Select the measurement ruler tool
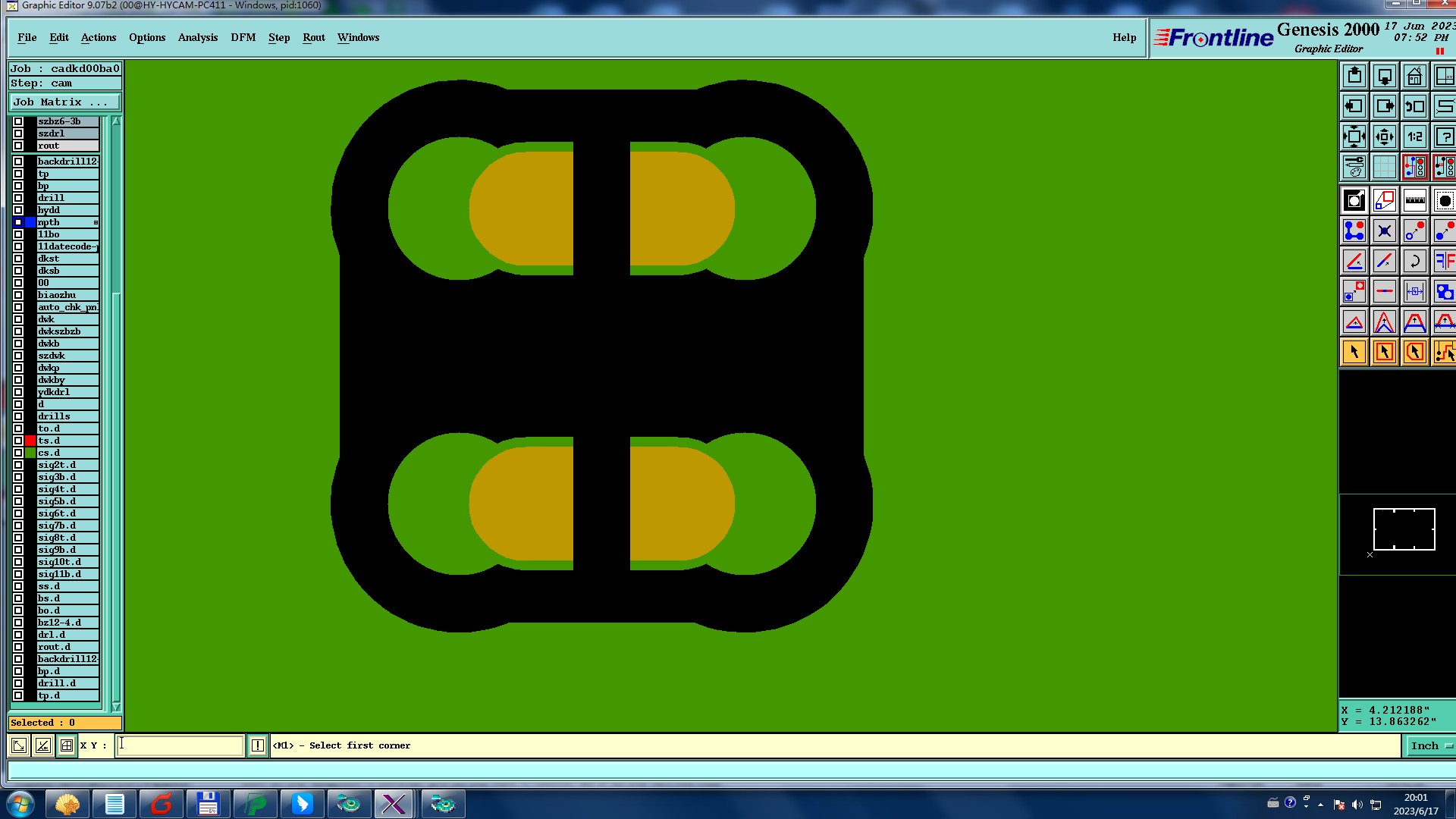The image size is (1456, 819). (1414, 201)
